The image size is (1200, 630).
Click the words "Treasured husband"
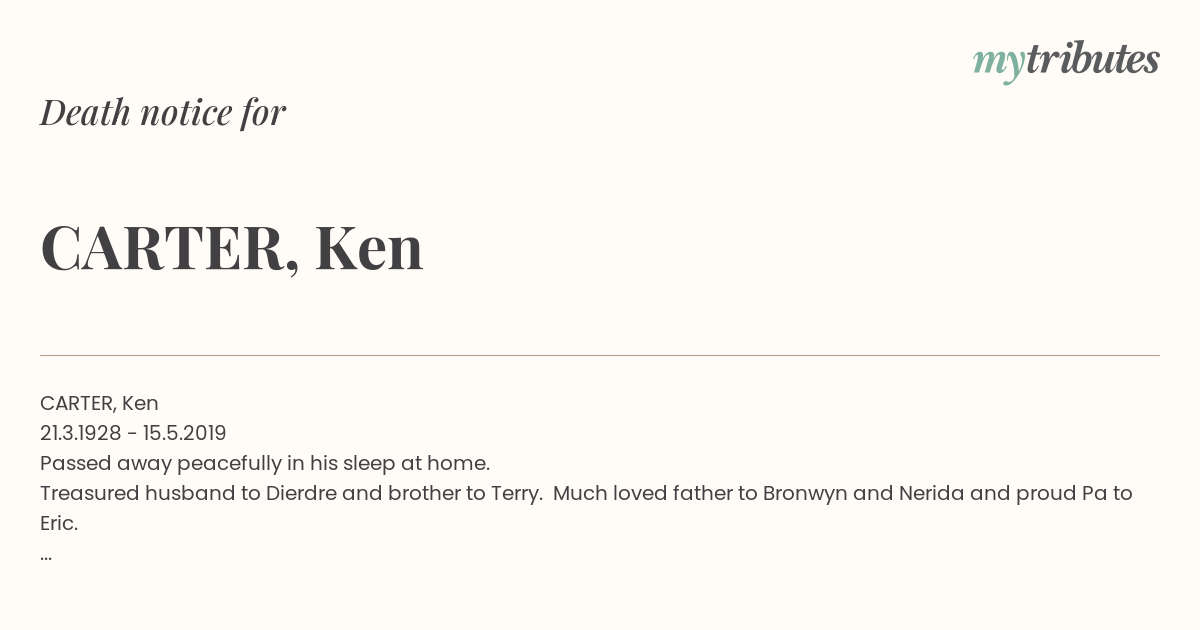click(x=119, y=493)
